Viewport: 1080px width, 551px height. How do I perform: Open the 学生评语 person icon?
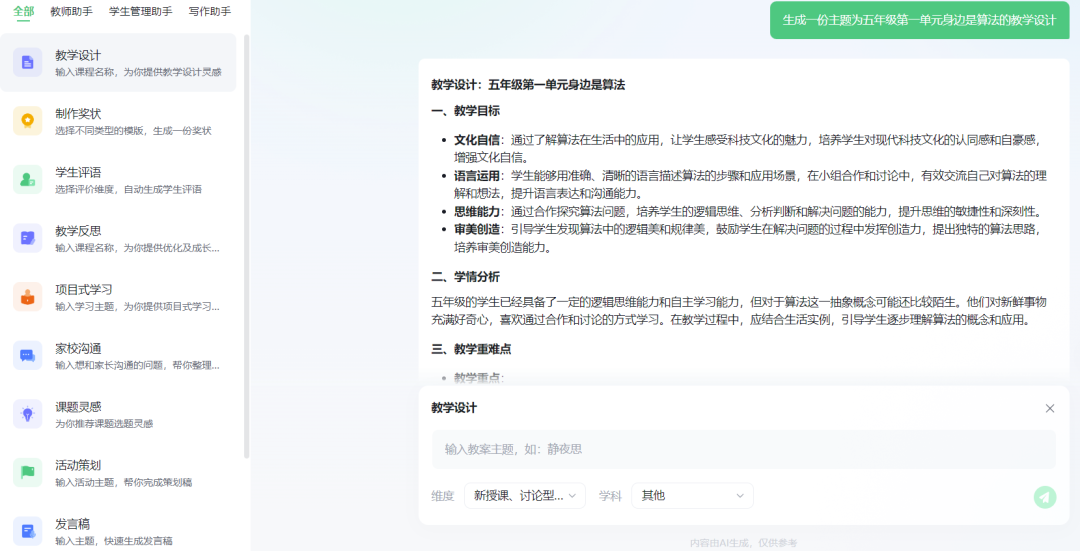click(28, 180)
